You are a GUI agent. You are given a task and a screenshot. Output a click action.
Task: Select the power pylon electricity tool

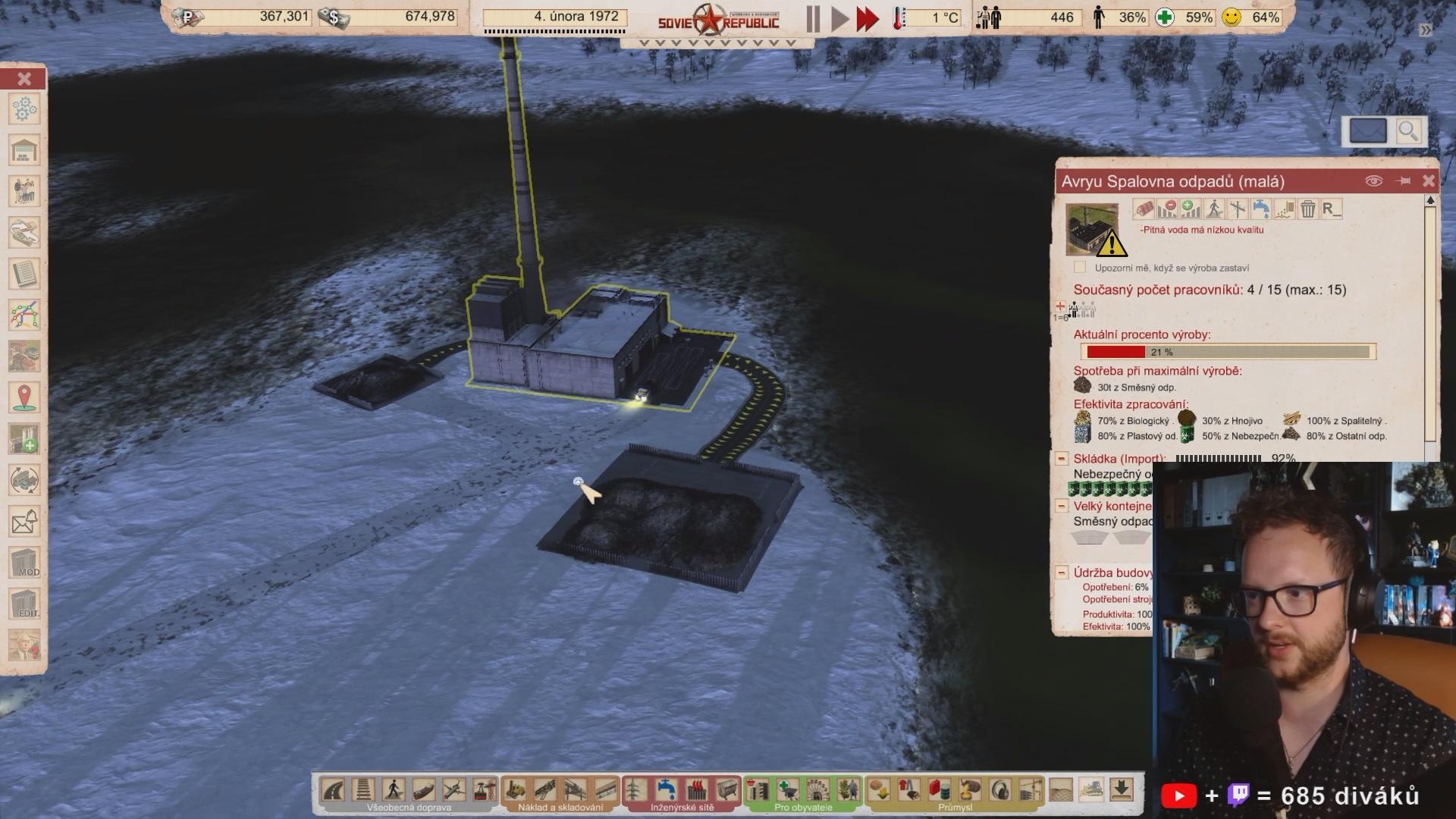[635, 790]
